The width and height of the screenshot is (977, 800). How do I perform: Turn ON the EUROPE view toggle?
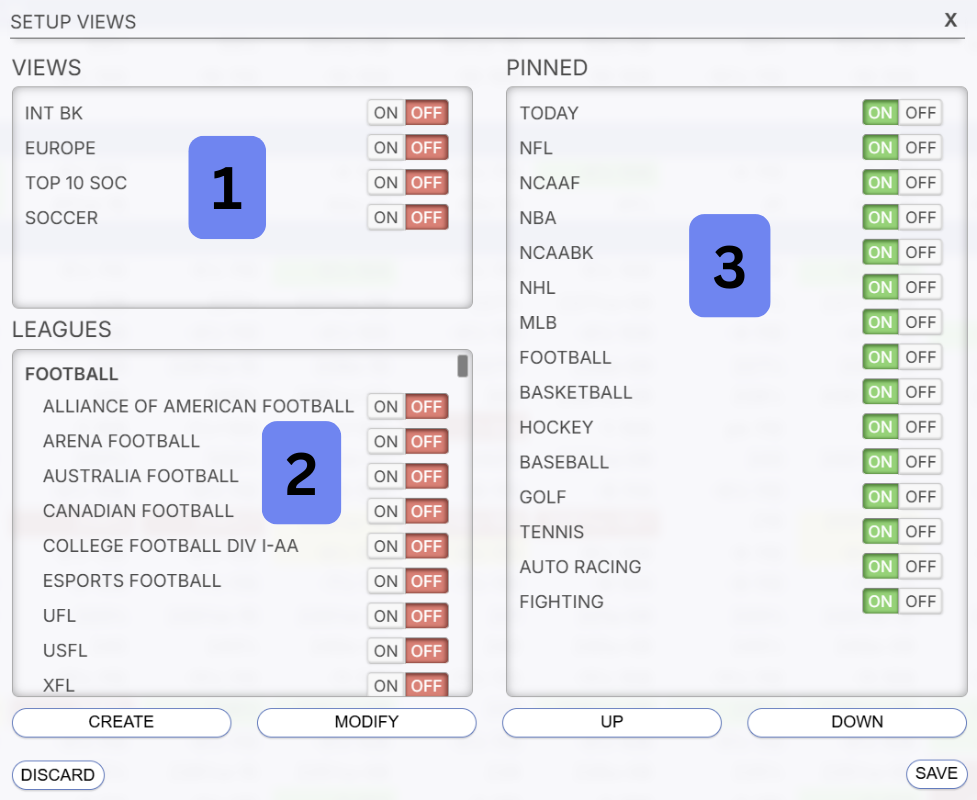point(386,148)
